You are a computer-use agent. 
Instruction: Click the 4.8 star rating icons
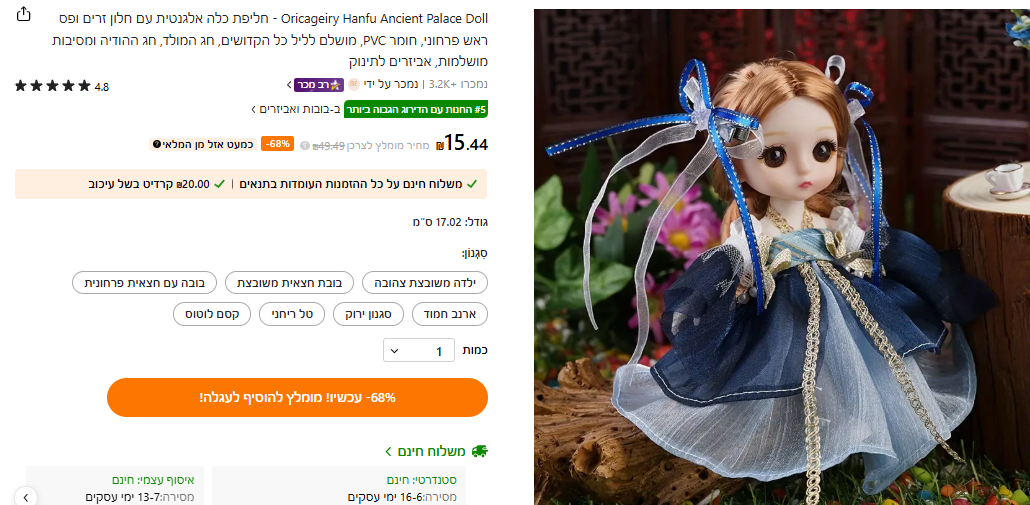(x=53, y=86)
